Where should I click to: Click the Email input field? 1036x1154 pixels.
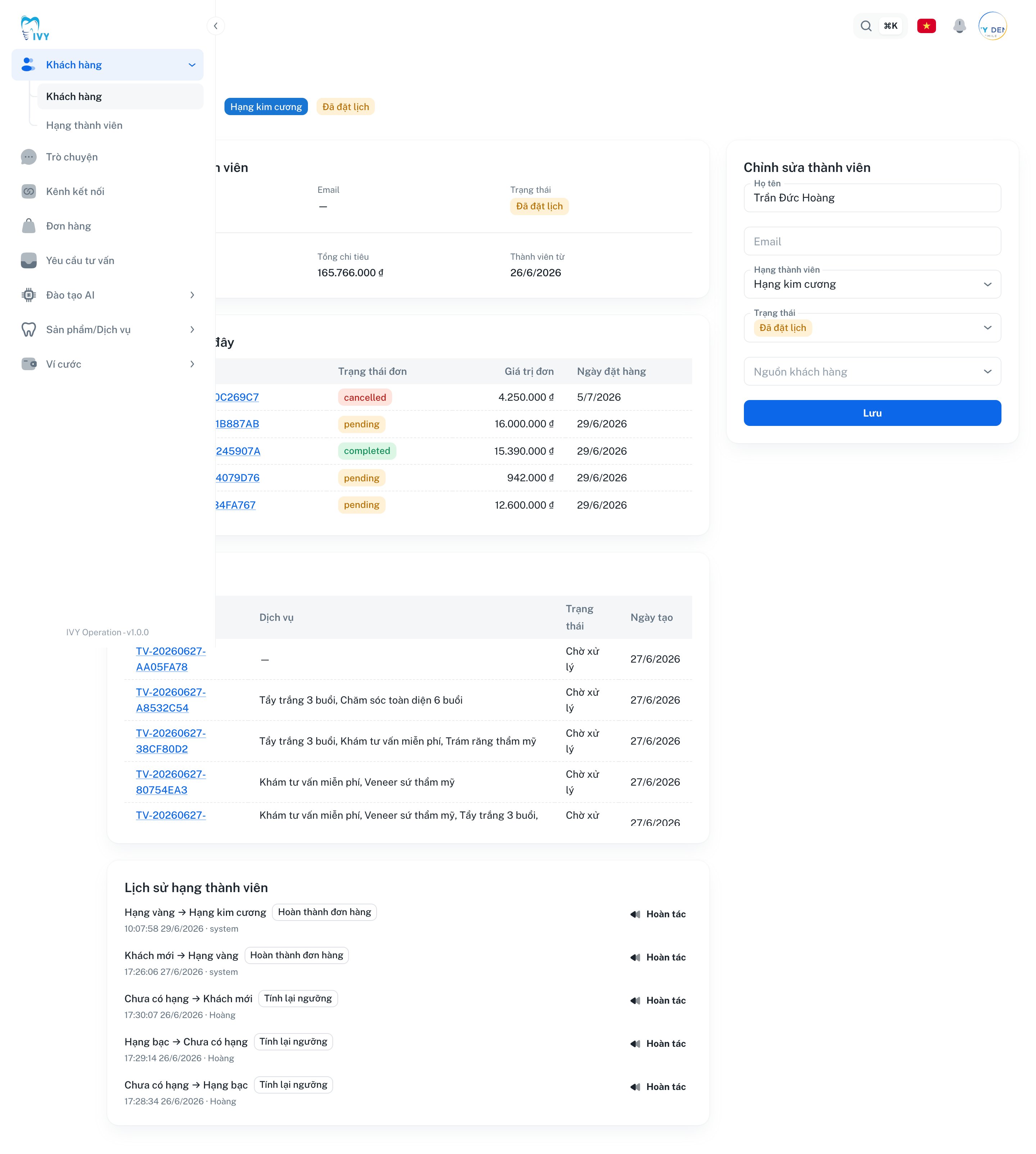pos(872,241)
